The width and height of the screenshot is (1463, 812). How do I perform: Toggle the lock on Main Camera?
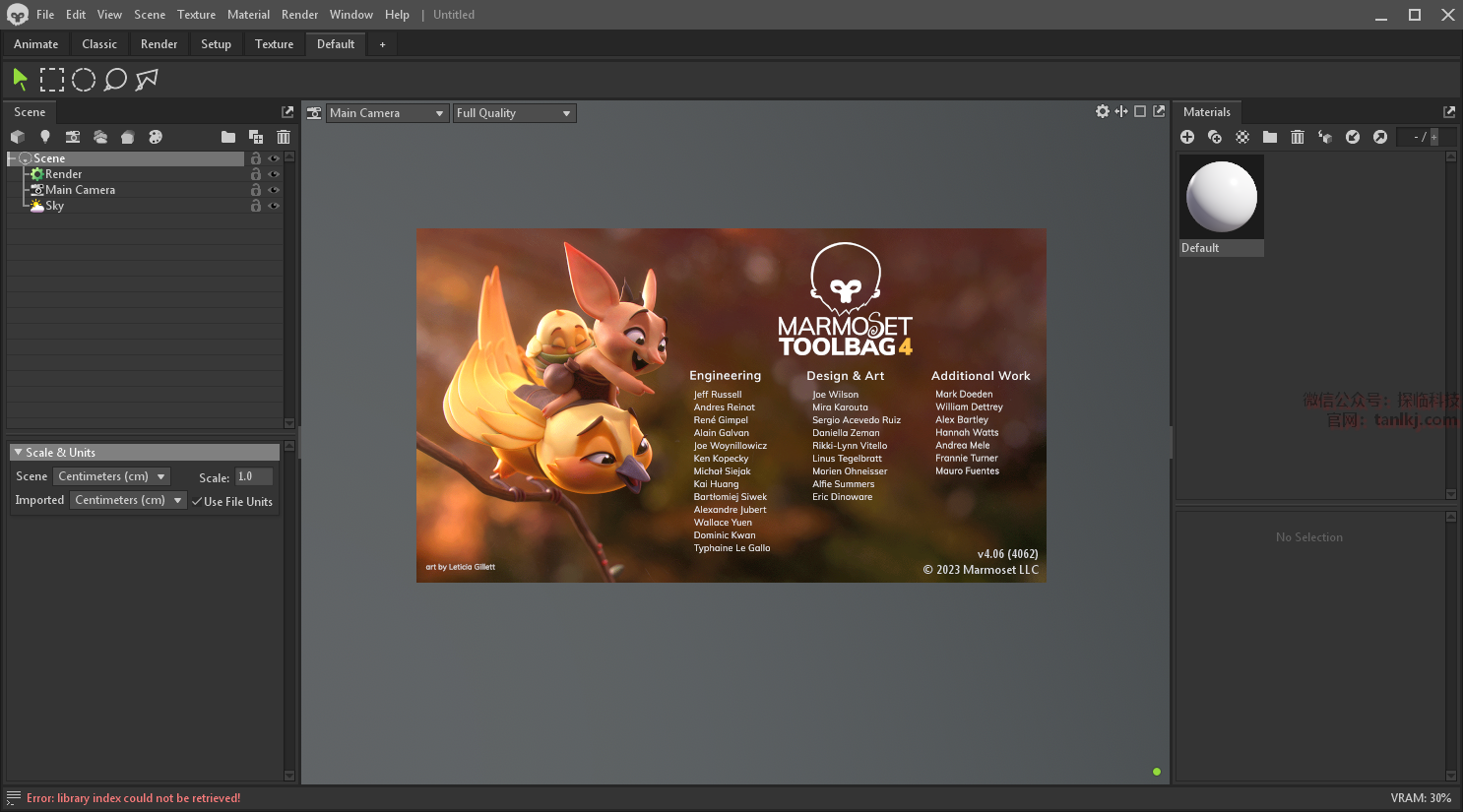(x=256, y=190)
